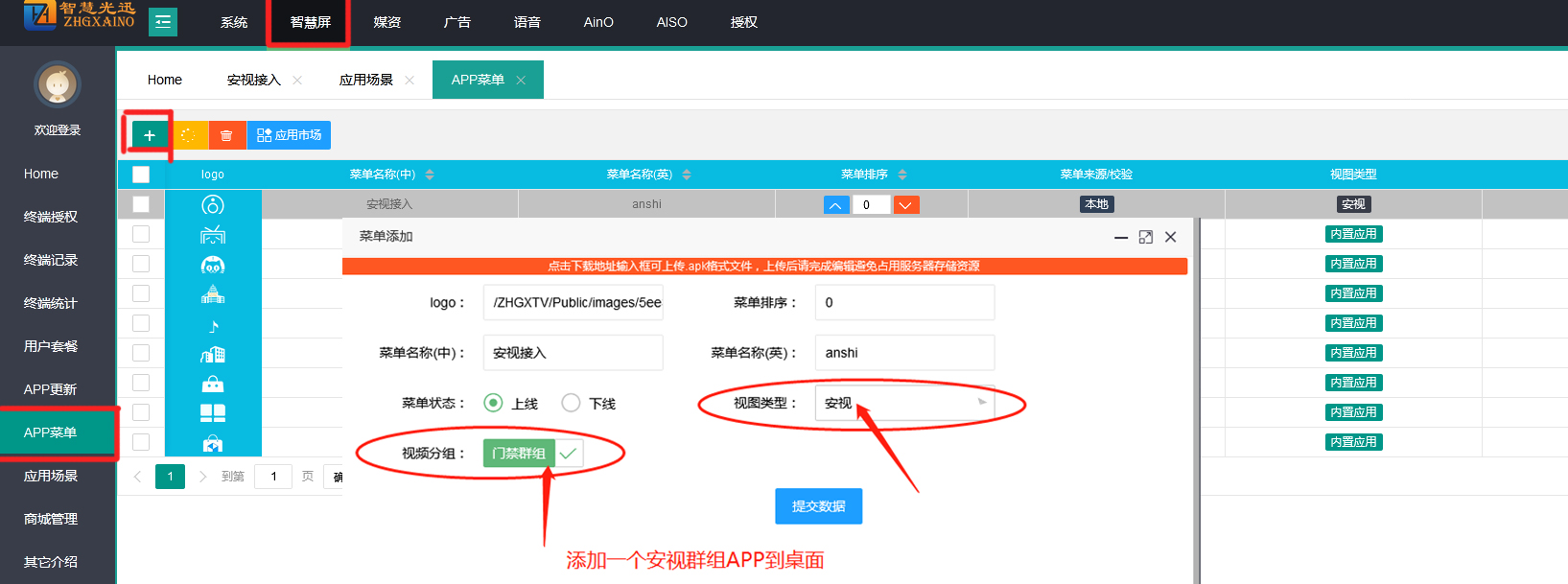
Task: Click the 提交数据 submit button
Action: [818, 506]
